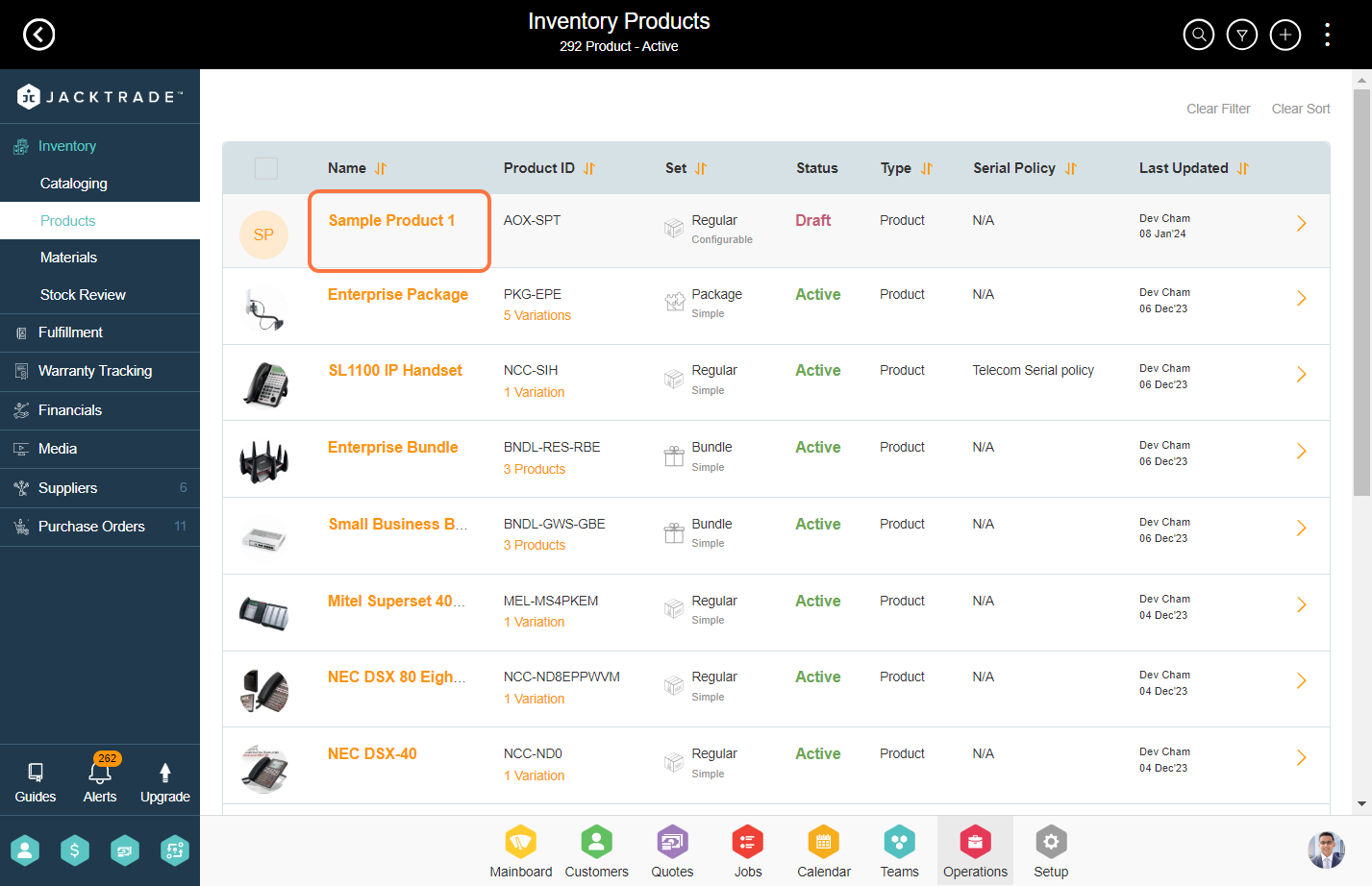Open 3 Products under BNDL-RES-RBE
The width and height of the screenshot is (1372, 886).
[535, 469]
